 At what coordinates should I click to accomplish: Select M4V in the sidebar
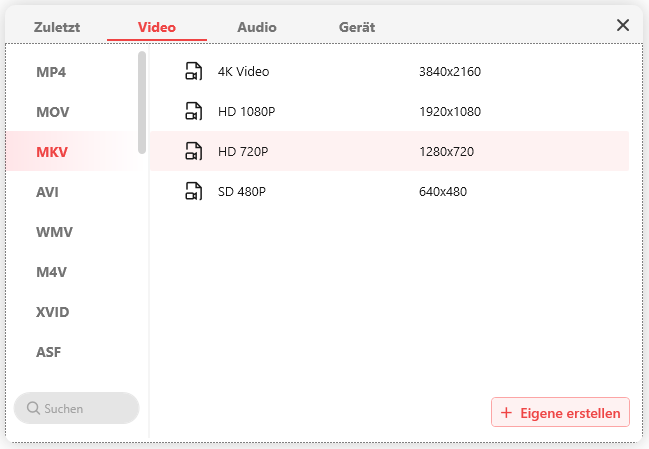[x=51, y=272]
